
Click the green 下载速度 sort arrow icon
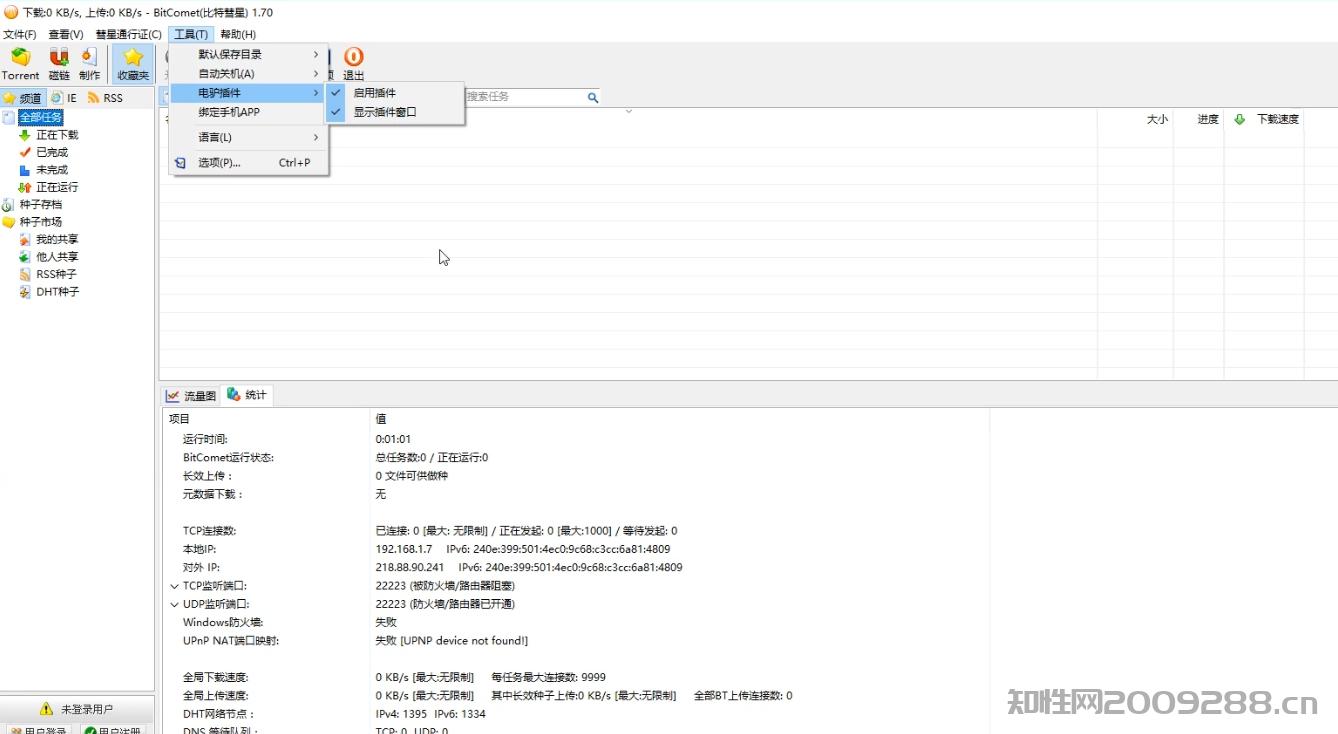click(1239, 119)
